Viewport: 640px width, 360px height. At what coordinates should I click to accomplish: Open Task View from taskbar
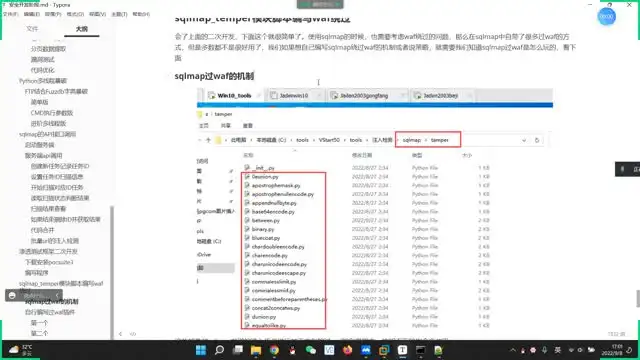tap(238, 350)
